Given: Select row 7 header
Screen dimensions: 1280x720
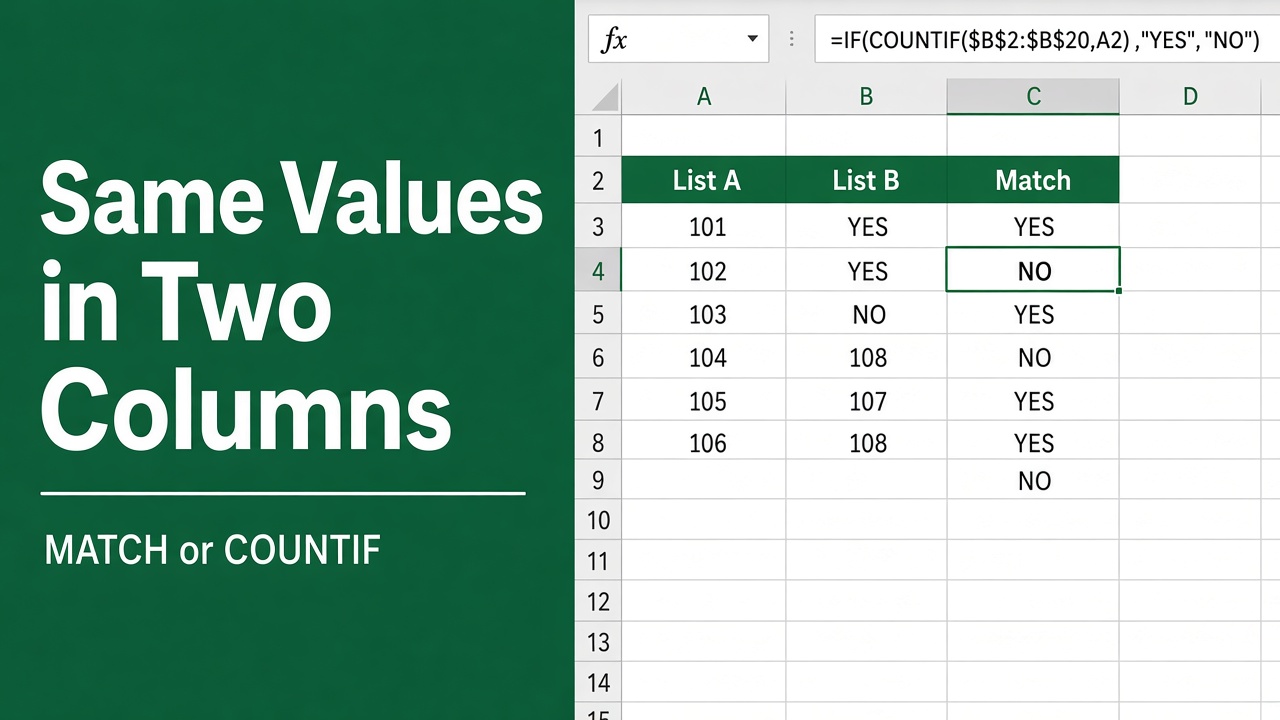Looking at the screenshot, I should (598, 401).
